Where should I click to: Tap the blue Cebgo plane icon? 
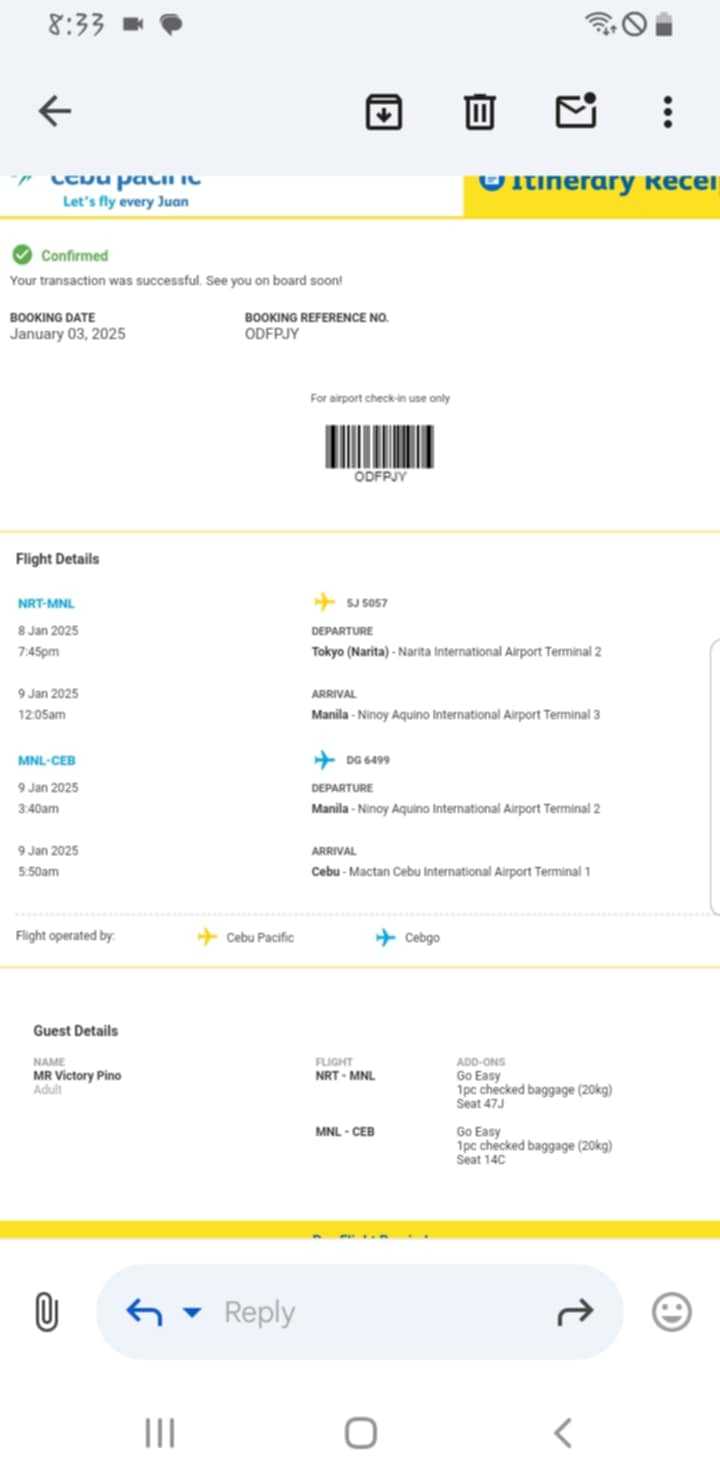[386, 937]
